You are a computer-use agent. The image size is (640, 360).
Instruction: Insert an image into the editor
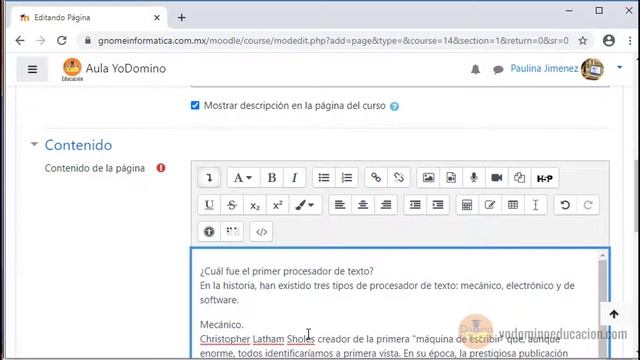pos(428,178)
